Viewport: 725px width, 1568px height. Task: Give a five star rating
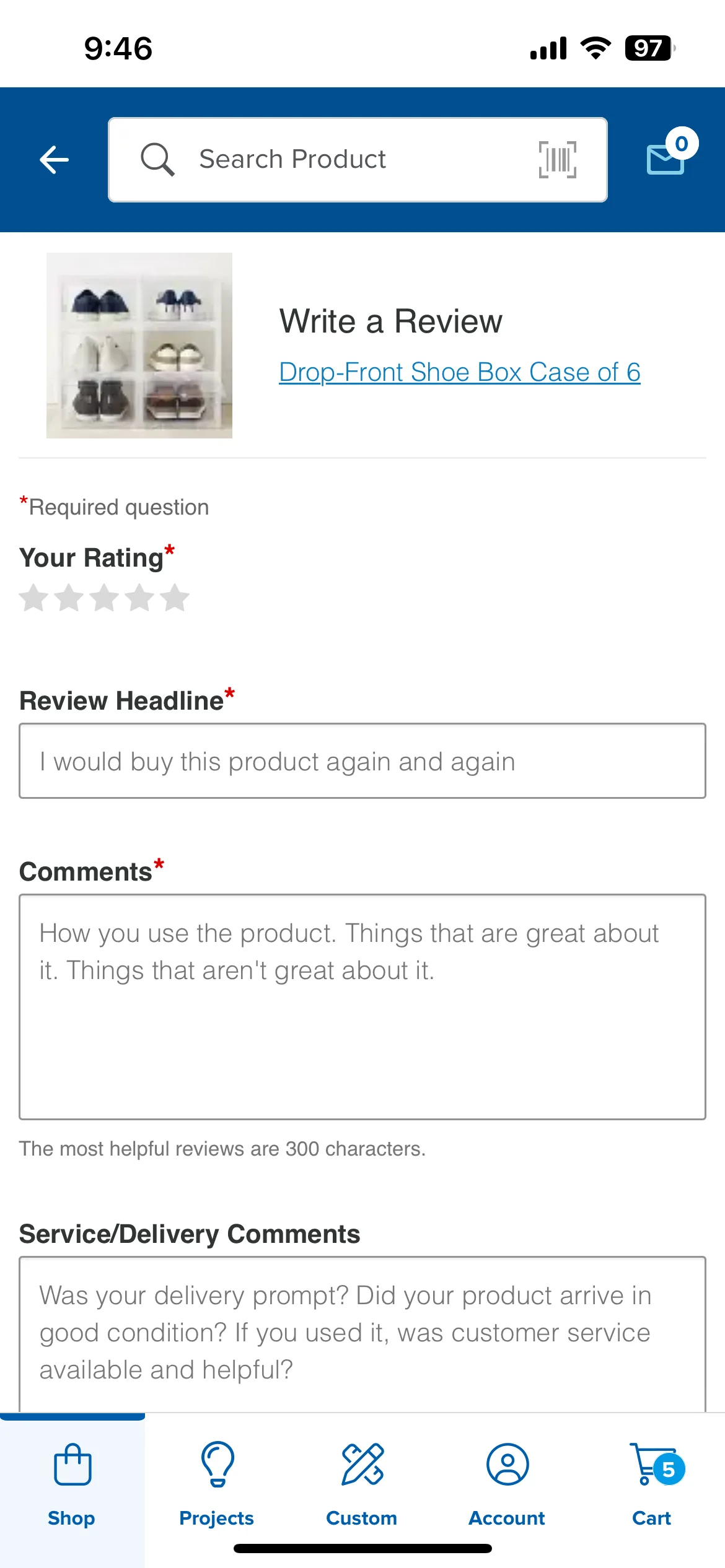[175, 598]
